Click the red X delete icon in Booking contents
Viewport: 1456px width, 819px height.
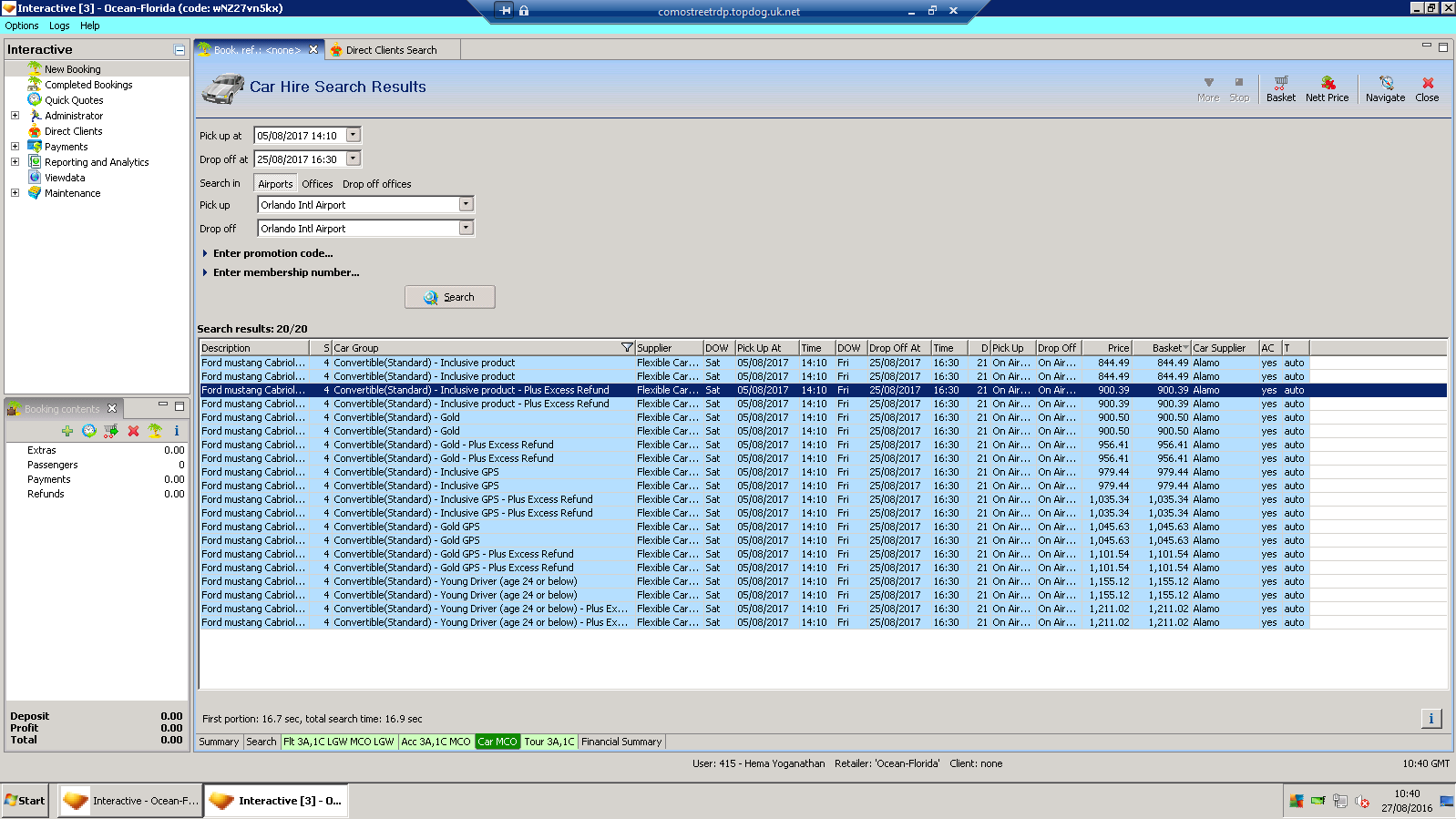coord(133,431)
